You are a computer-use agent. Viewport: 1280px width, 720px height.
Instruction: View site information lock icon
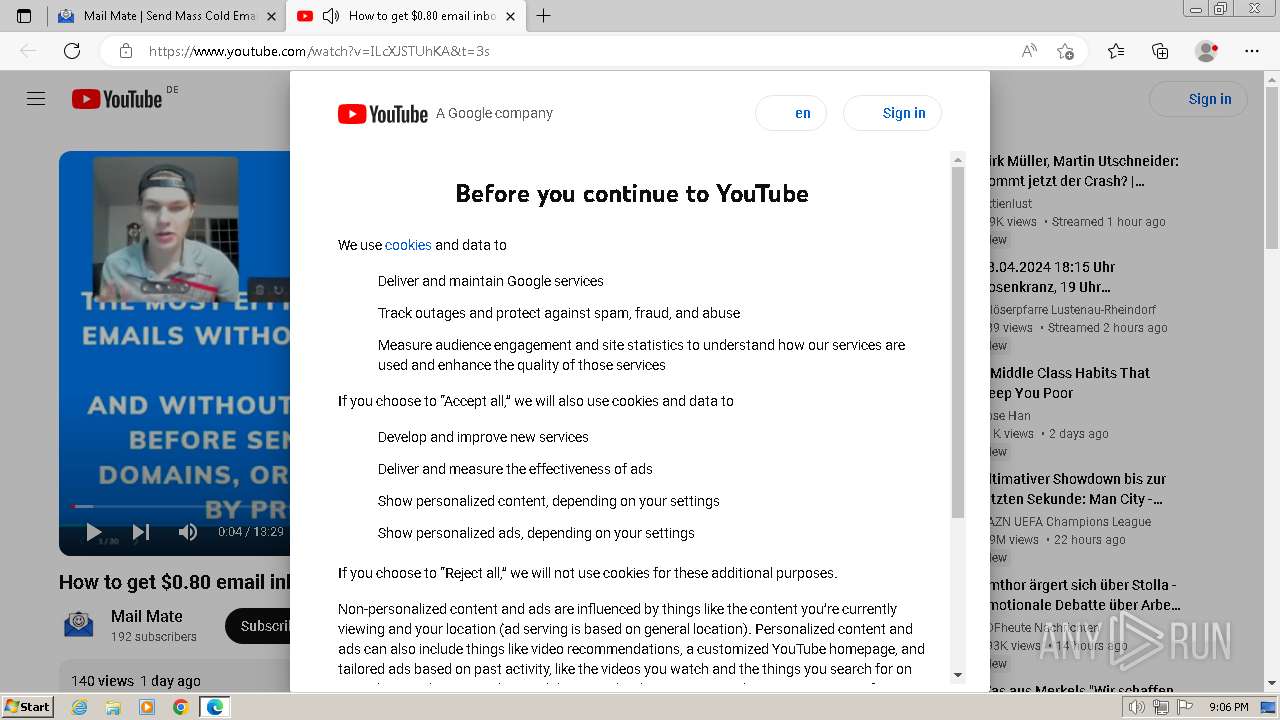pos(125,51)
